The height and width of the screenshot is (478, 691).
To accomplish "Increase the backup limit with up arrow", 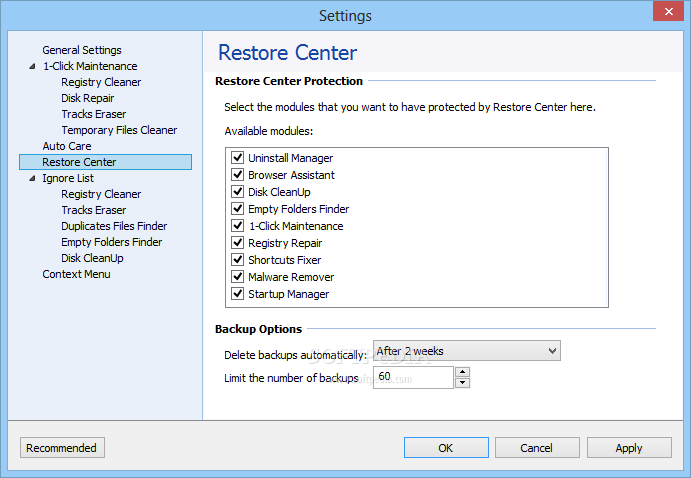I will pyautogui.click(x=462, y=372).
